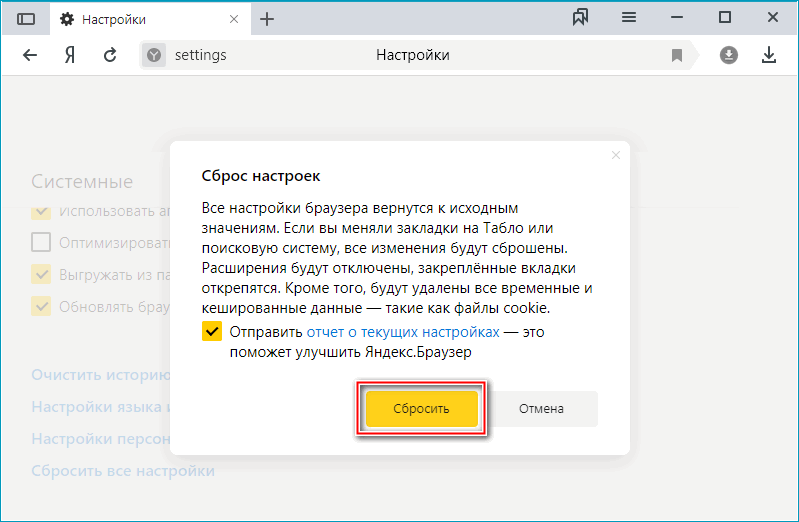This screenshot has height=522, width=799.
Task: Click the Сброс настроек dialog title
Action: pos(261,176)
